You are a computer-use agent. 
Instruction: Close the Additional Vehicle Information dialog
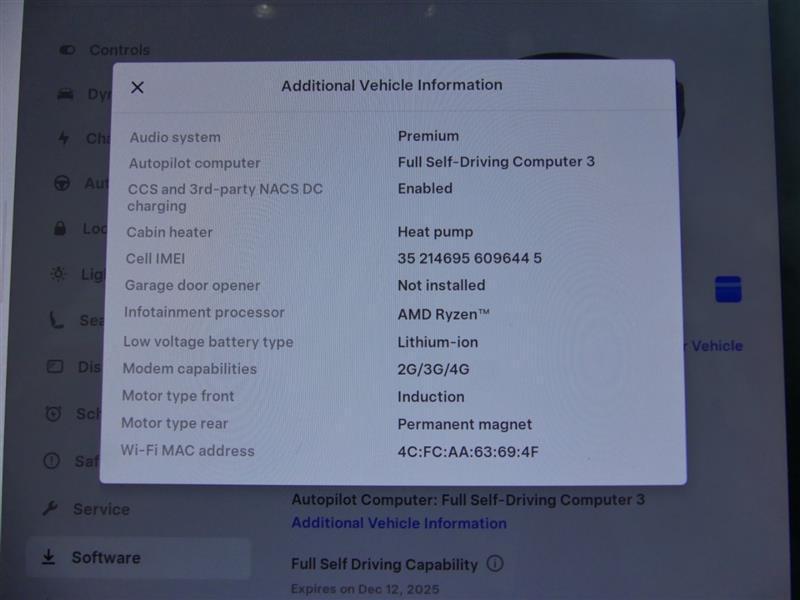coord(137,87)
